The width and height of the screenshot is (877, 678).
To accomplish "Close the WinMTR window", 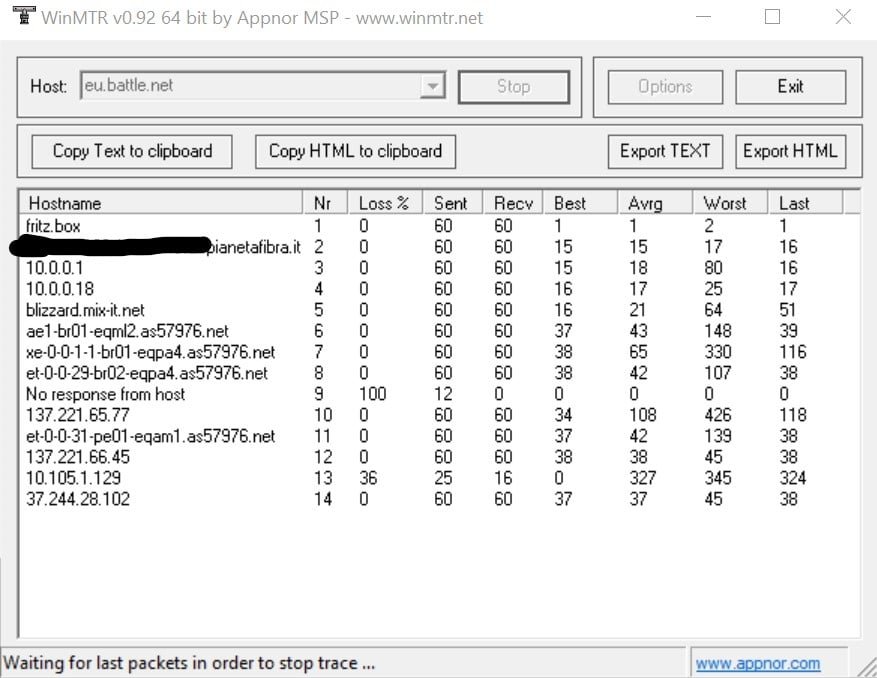I will click(843, 17).
